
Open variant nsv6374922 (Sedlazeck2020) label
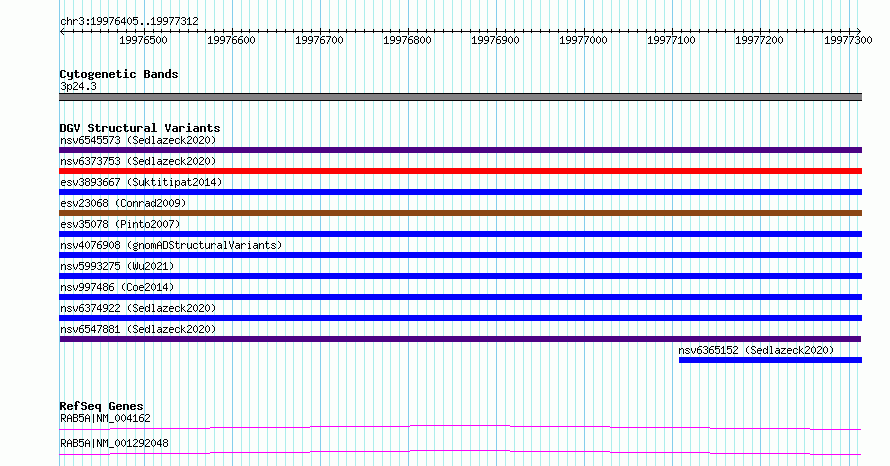[x=138, y=308]
